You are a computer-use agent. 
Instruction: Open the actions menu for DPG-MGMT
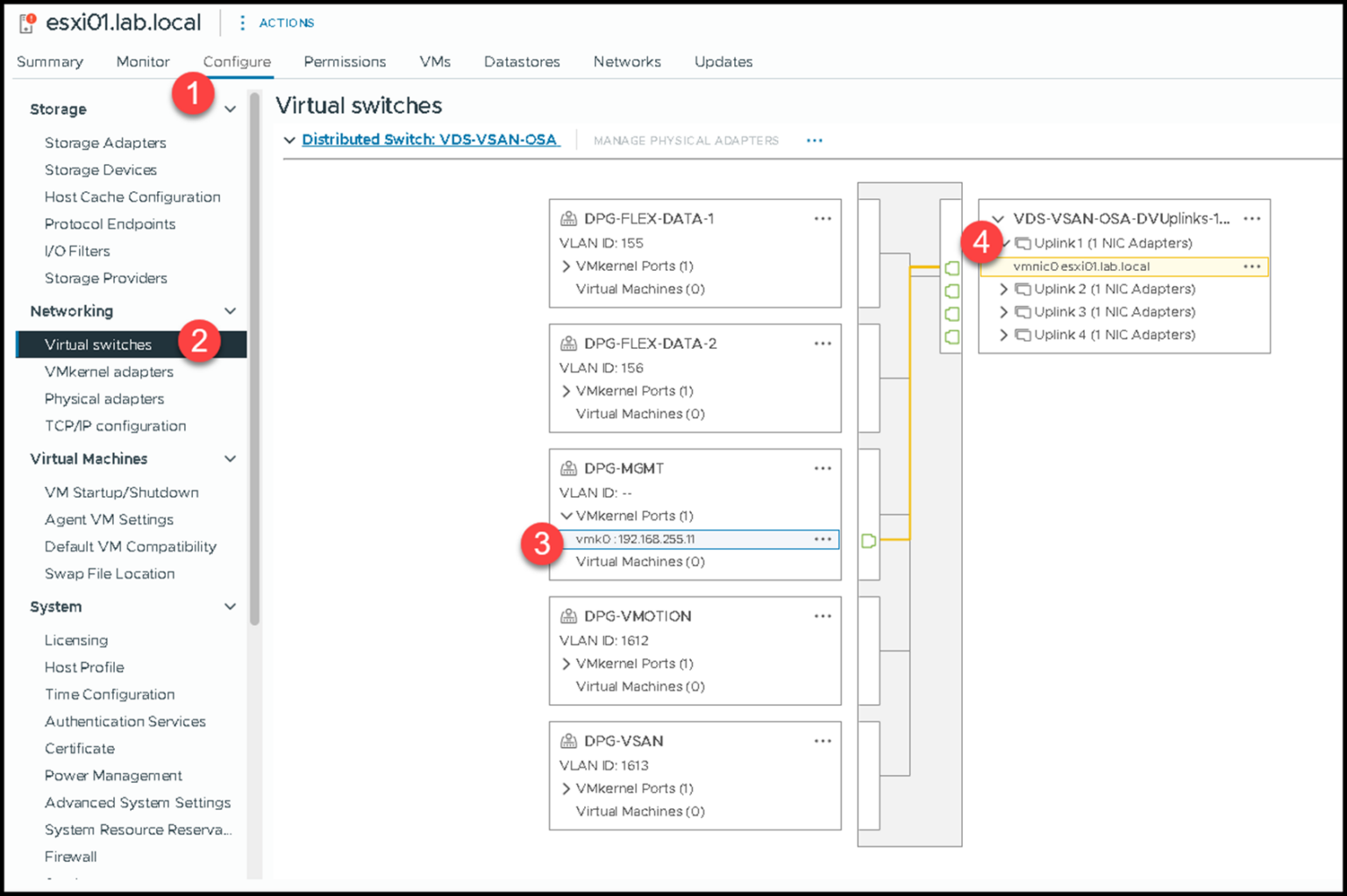point(823,467)
